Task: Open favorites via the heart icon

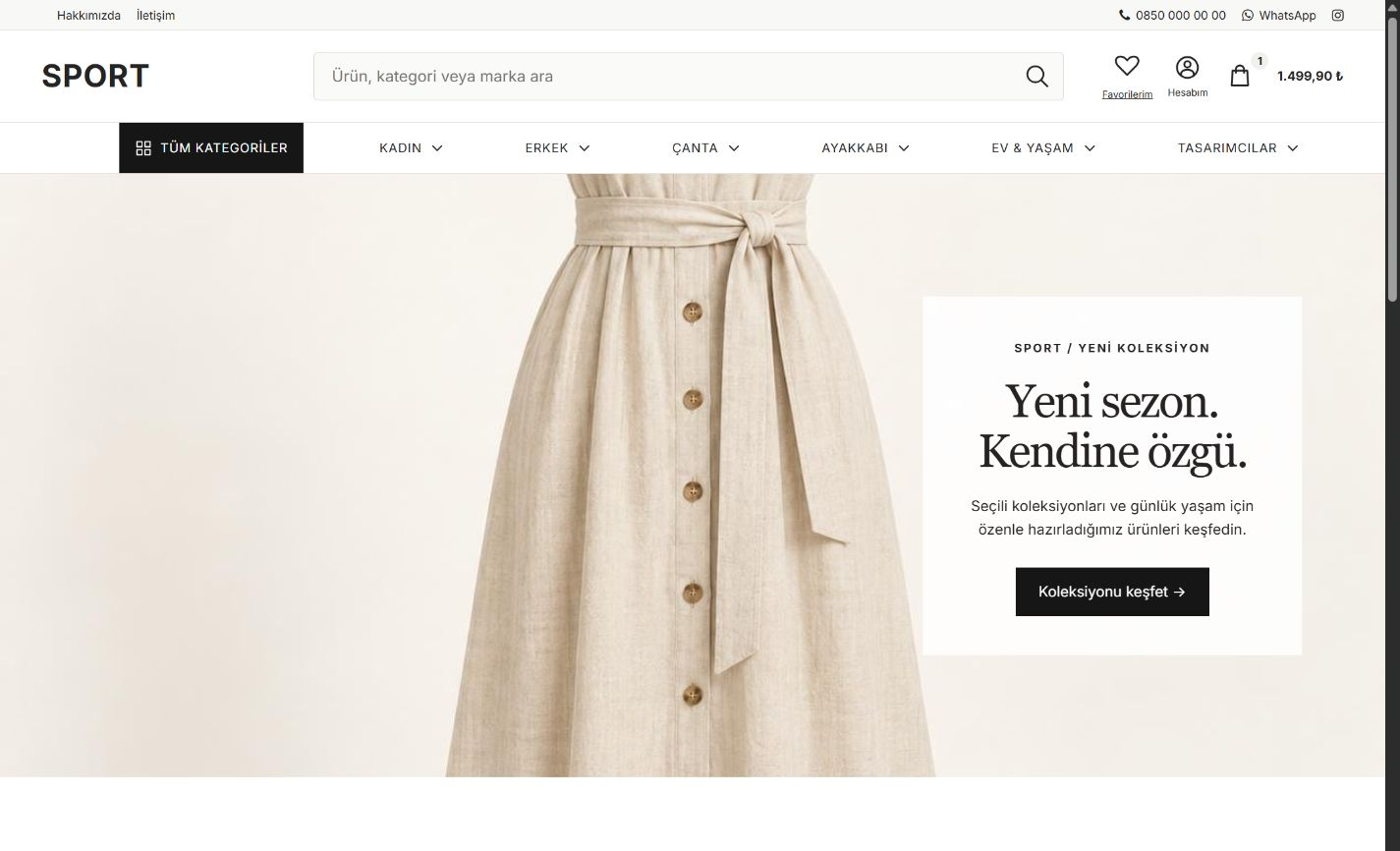Action: [x=1127, y=66]
